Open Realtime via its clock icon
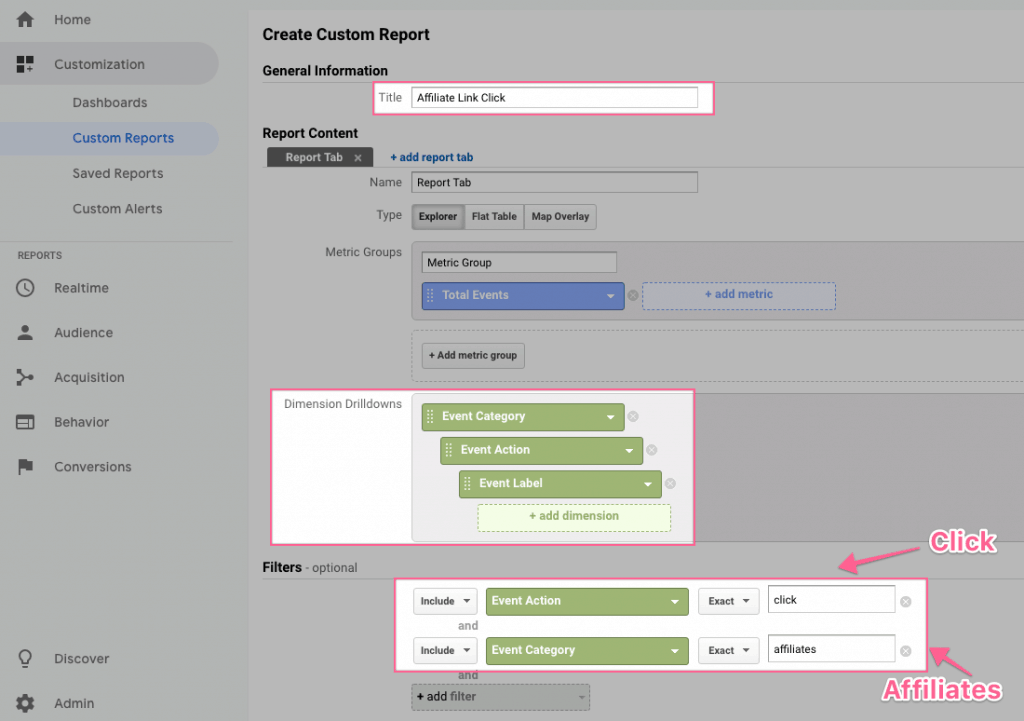 tap(28, 288)
